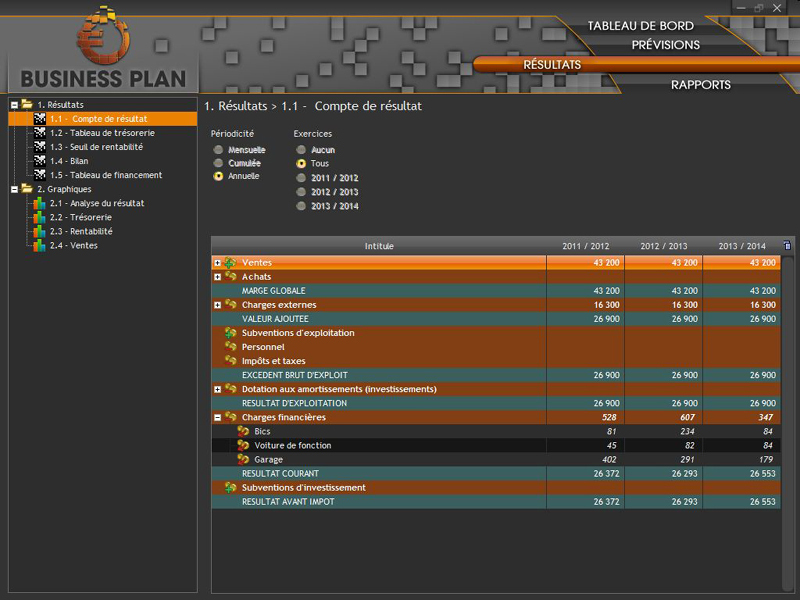Expand the Dotation aux amortissements row
800x600 pixels.
coord(217,389)
